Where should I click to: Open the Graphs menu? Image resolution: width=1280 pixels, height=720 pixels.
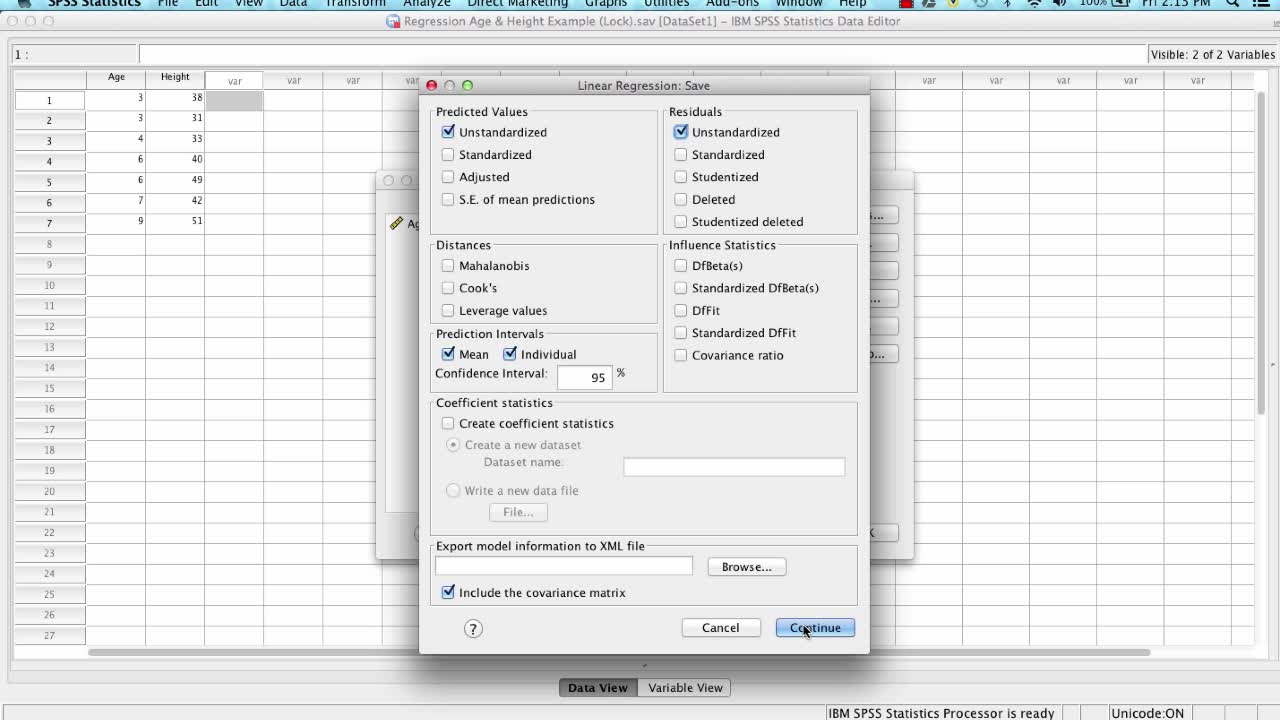coord(606,4)
